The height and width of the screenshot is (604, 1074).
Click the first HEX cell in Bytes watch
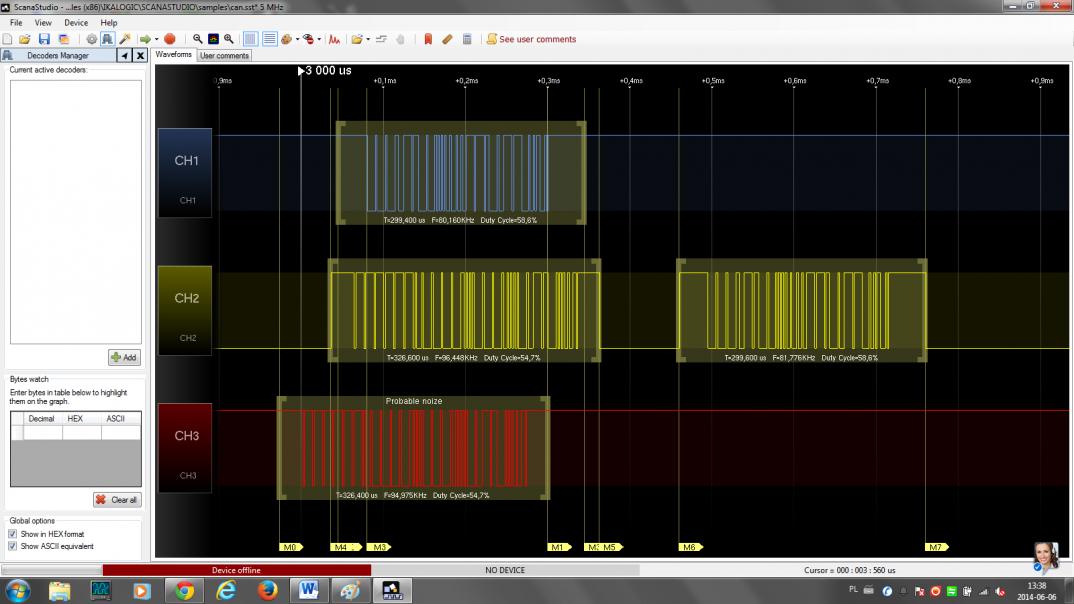tap(82, 433)
